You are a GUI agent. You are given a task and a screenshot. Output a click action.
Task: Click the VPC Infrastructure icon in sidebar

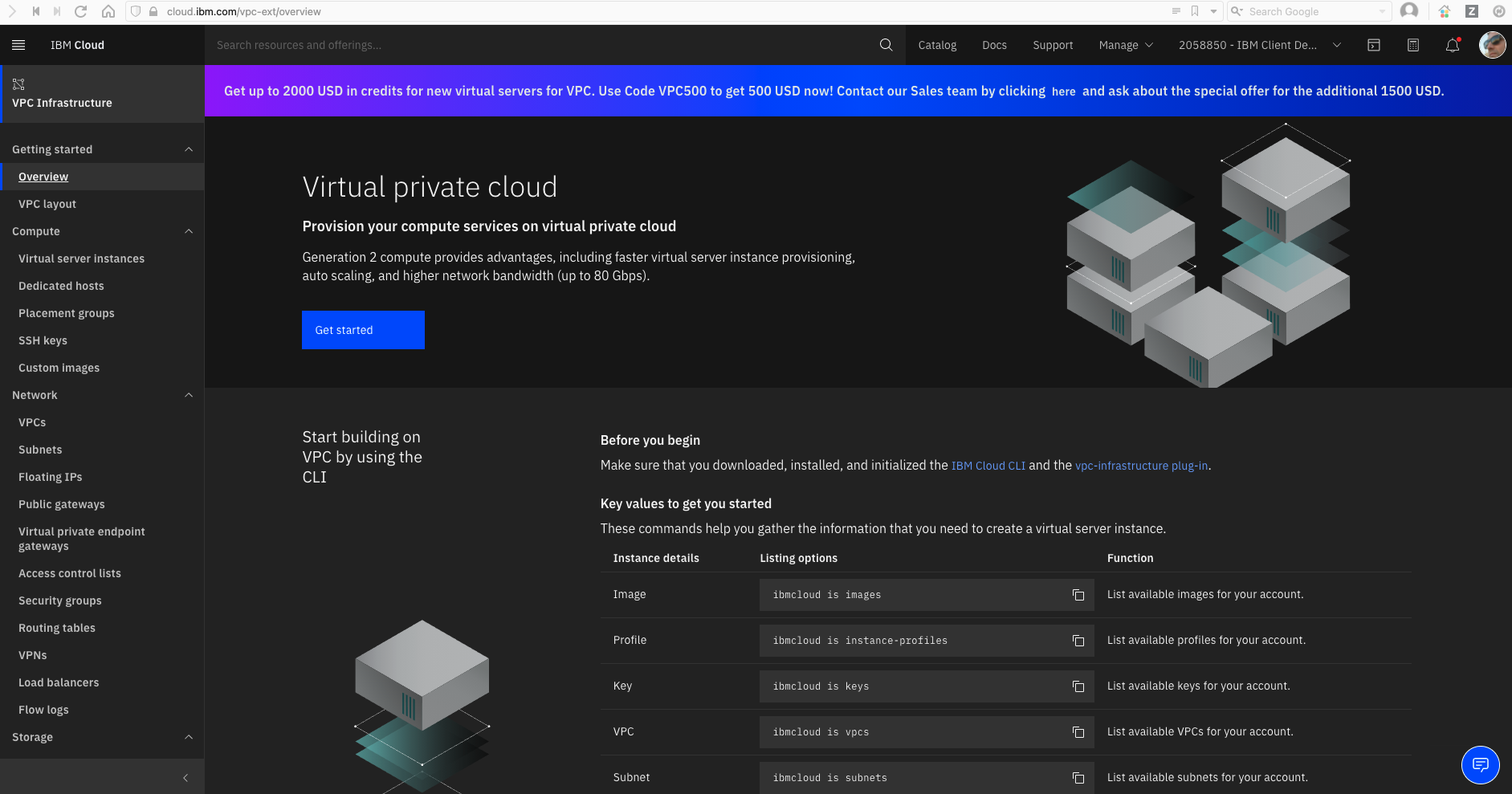click(18, 84)
